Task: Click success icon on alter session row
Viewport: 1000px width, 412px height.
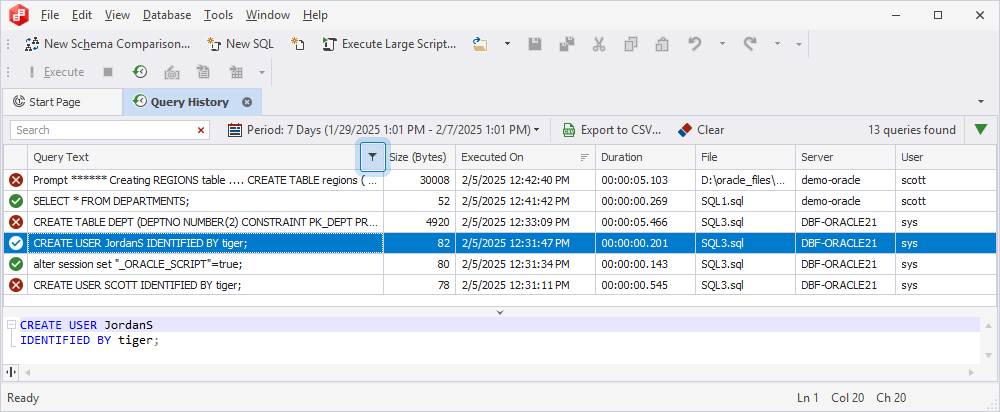Action: click(16, 263)
